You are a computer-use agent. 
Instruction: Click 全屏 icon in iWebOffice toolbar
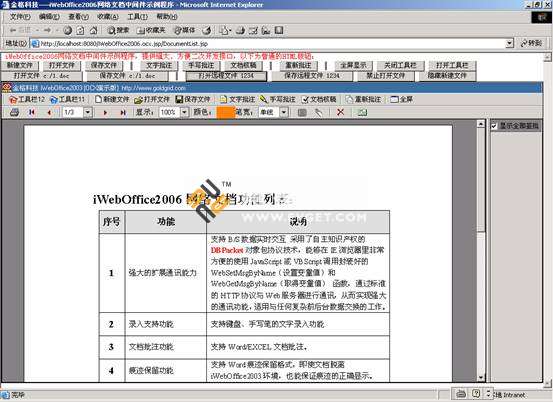401,99
